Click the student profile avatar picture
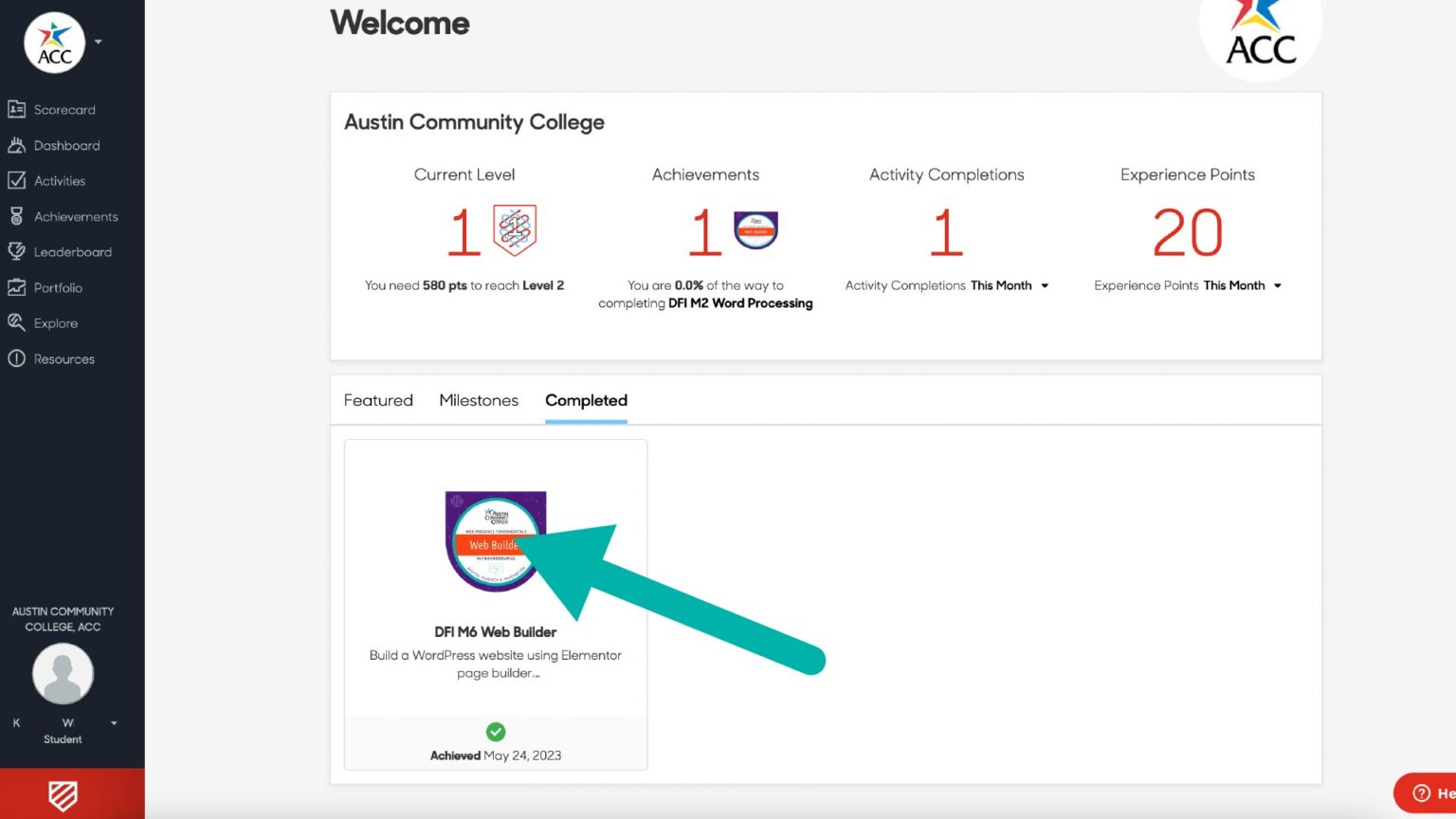 tap(63, 673)
